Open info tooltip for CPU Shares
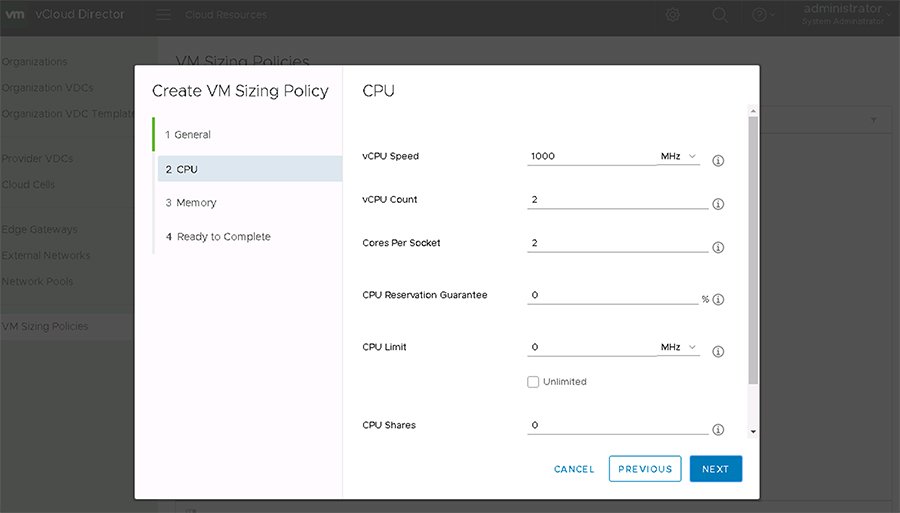Viewport: 900px width, 513px height. tap(717, 429)
